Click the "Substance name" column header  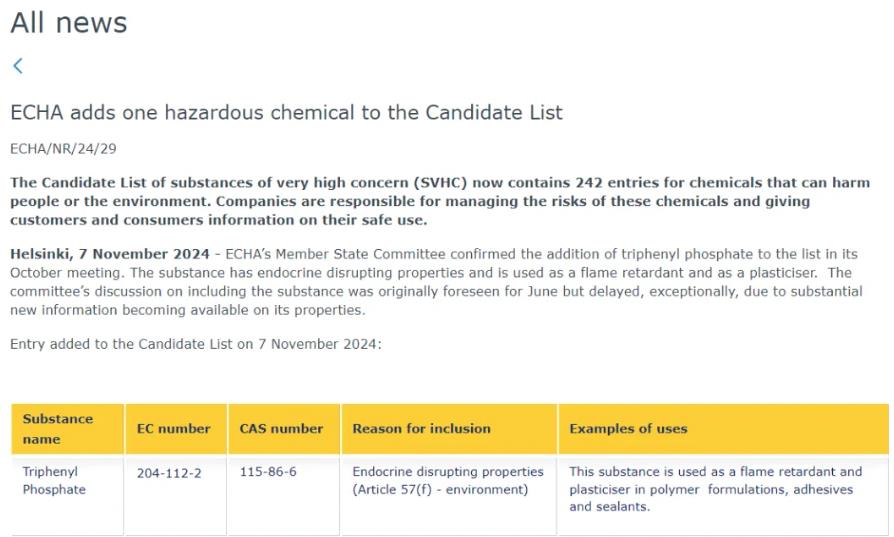[x=58, y=429]
